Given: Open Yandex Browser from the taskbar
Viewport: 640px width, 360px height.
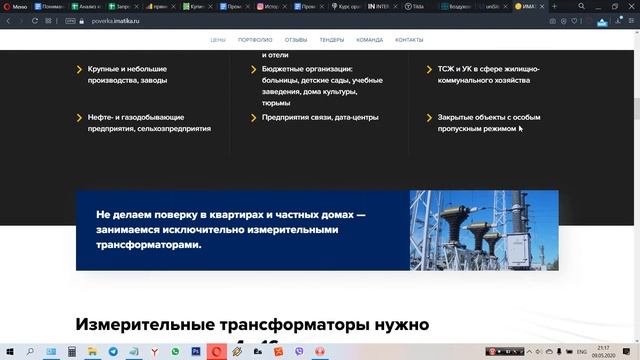Looking at the screenshot, I should click(x=155, y=351).
